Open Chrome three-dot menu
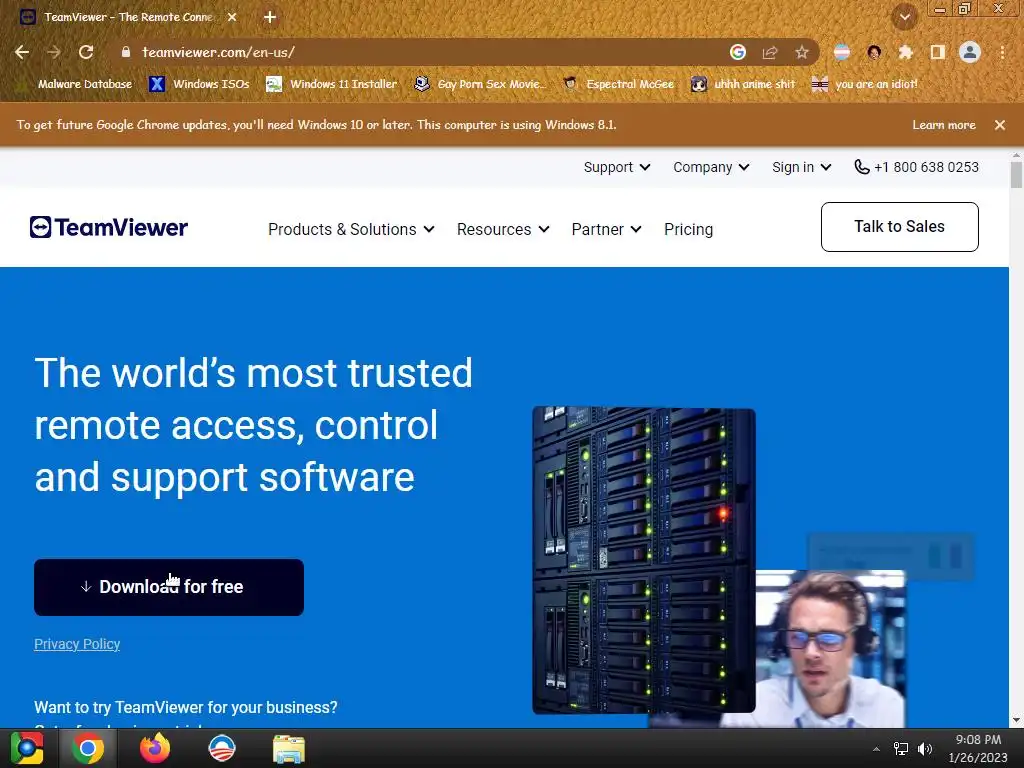The height and width of the screenshot is (768, 1024). [1002, 52]
